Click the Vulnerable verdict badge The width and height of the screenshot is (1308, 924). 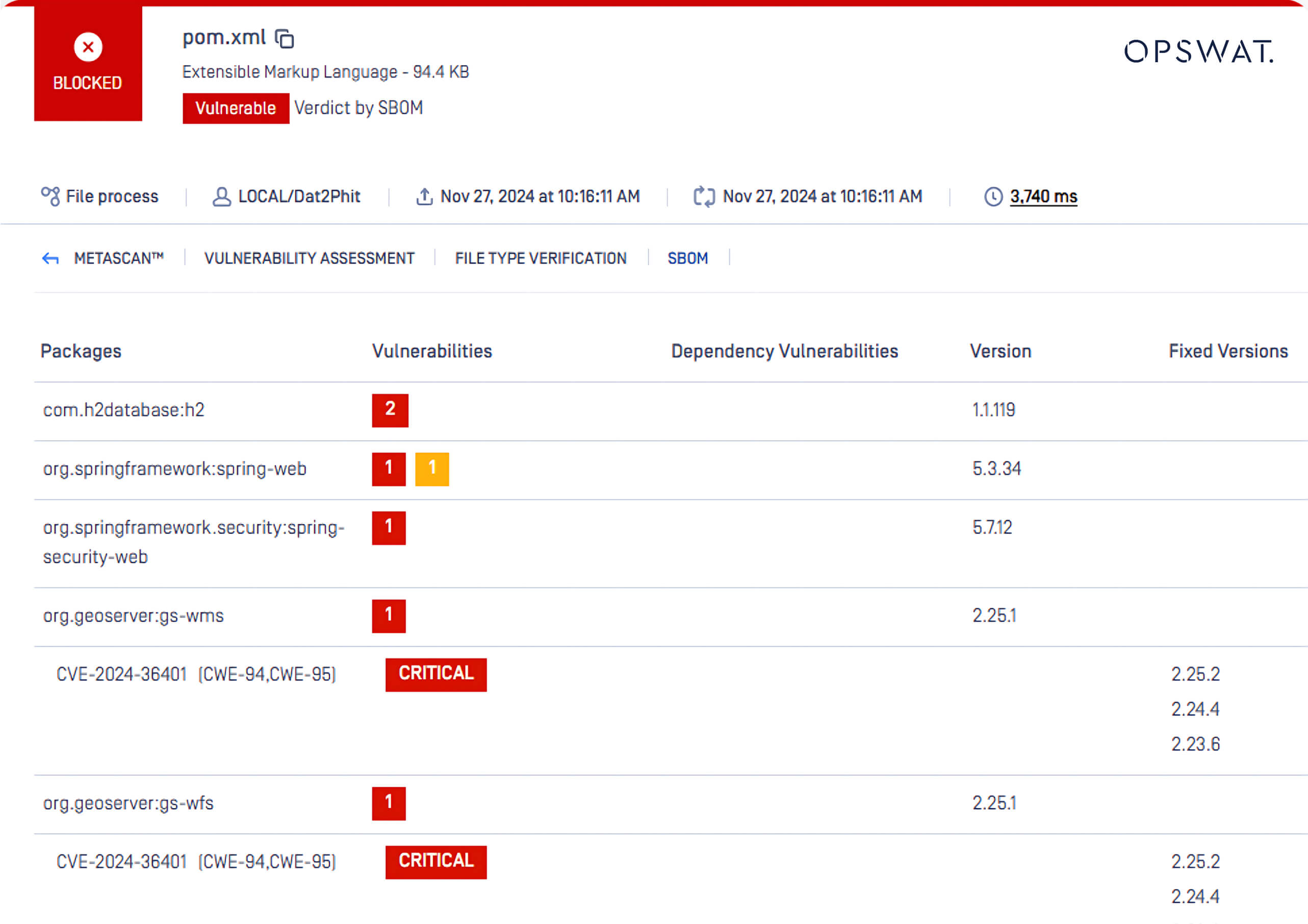click(236, 108)
